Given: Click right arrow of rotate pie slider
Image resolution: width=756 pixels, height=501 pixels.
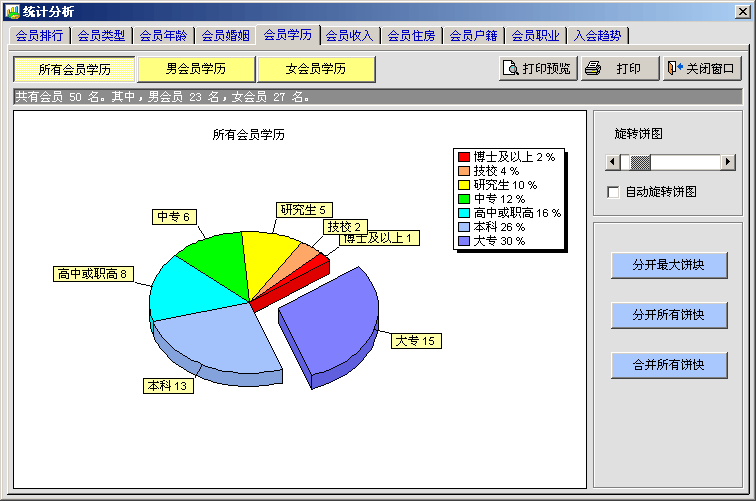Looking at the screenshot, I should pyautogui.click(x=728, y=162).
